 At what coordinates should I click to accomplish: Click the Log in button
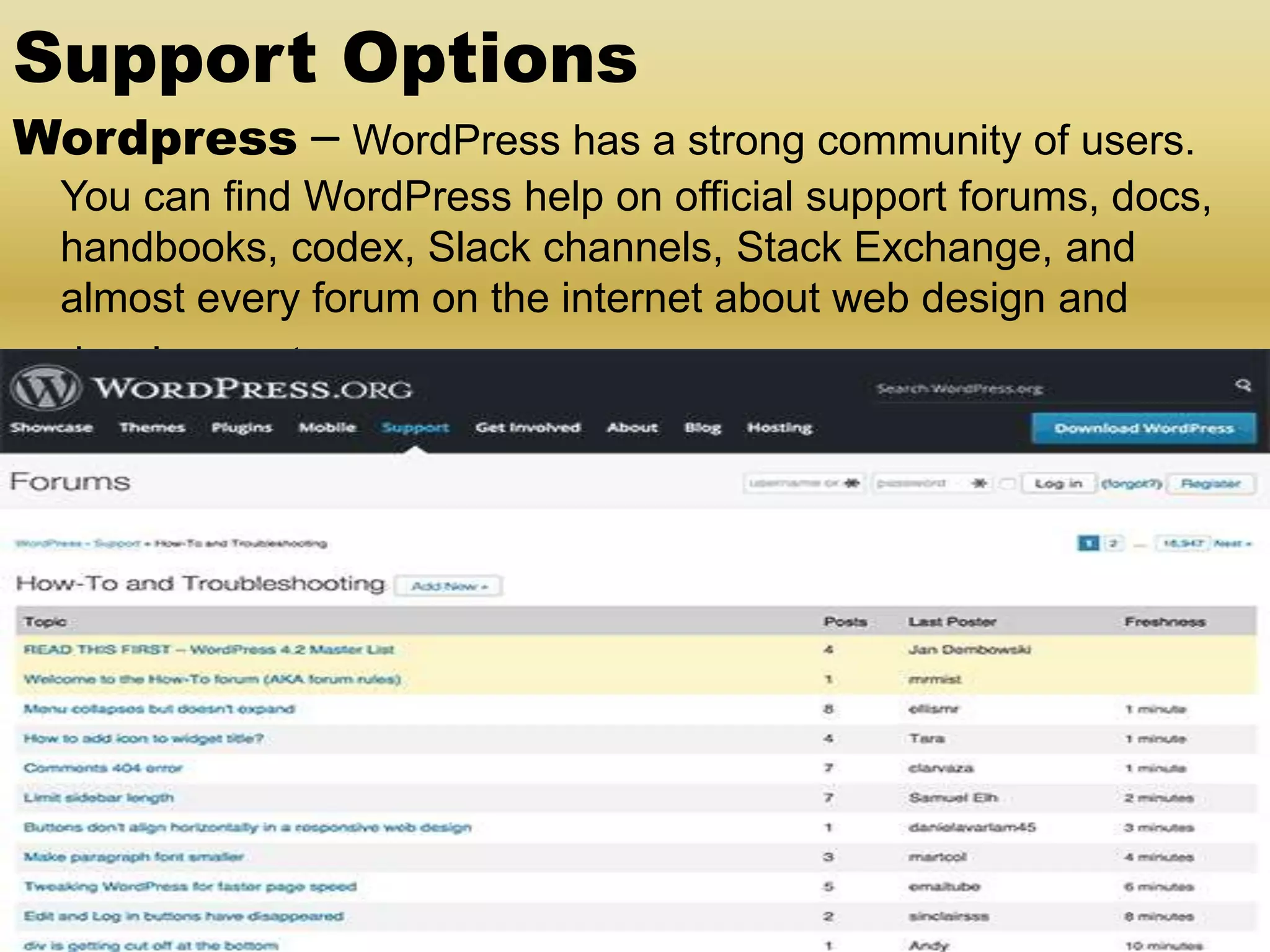click(1059, 483)
